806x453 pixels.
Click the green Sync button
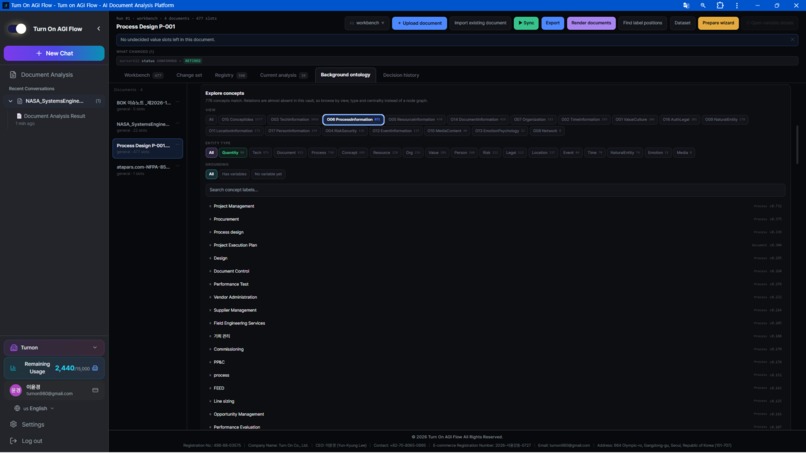[x=526, y=23]
